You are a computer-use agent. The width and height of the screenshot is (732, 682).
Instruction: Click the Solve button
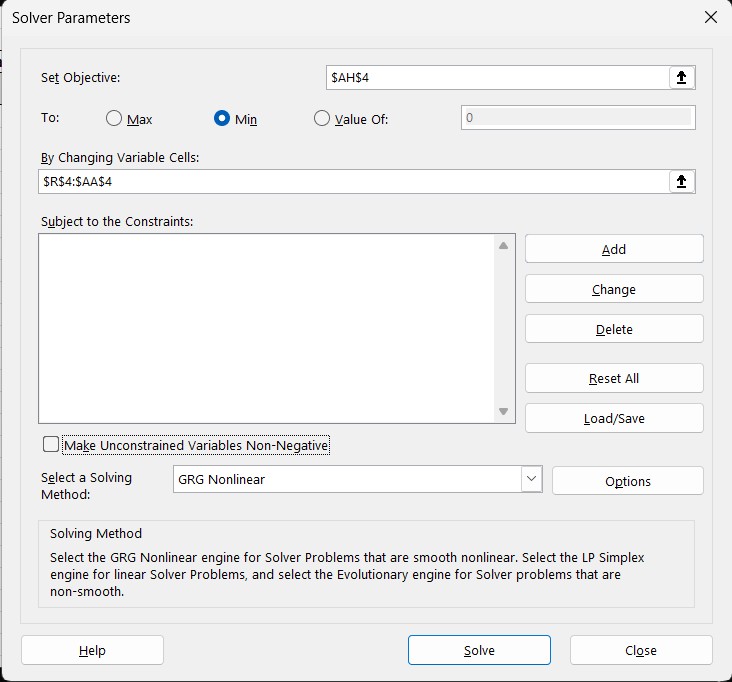click(x=479, y=650)
